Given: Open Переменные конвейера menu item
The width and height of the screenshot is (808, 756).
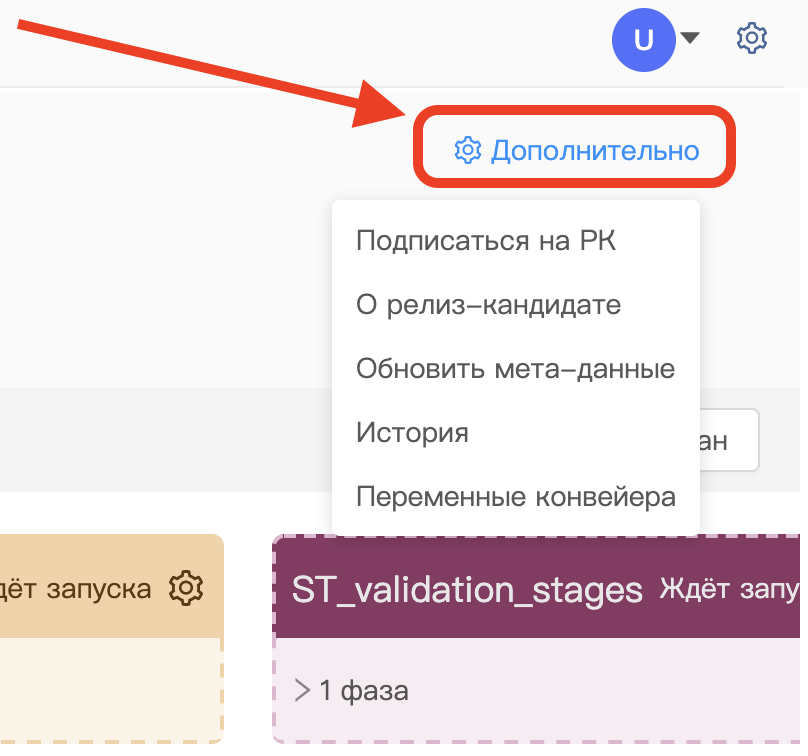Looking at the screenshot, I should click(515, 497).
